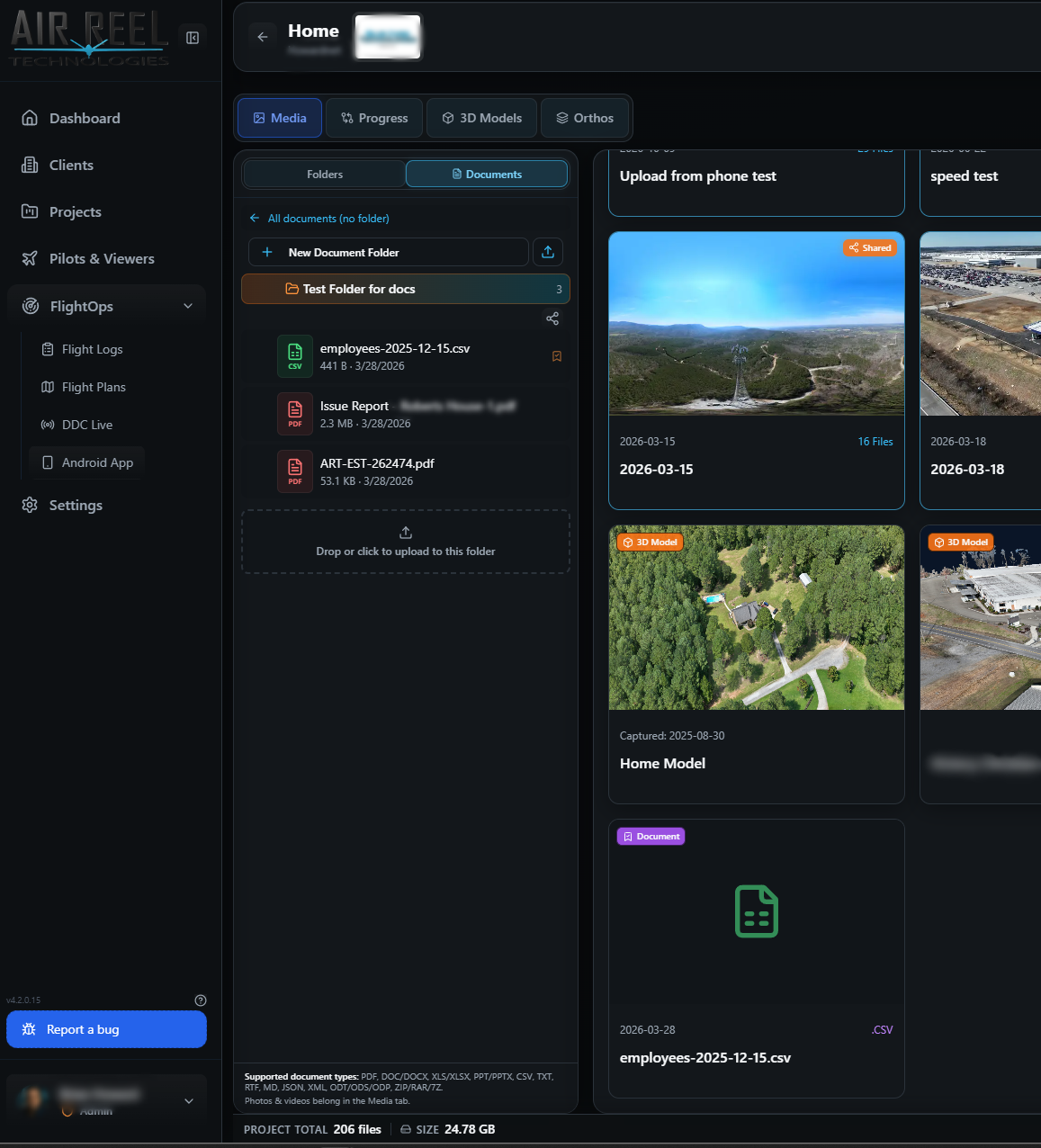
Task: Click the Shared badge on 2026-03-15 card
Action: coord(870,247)
